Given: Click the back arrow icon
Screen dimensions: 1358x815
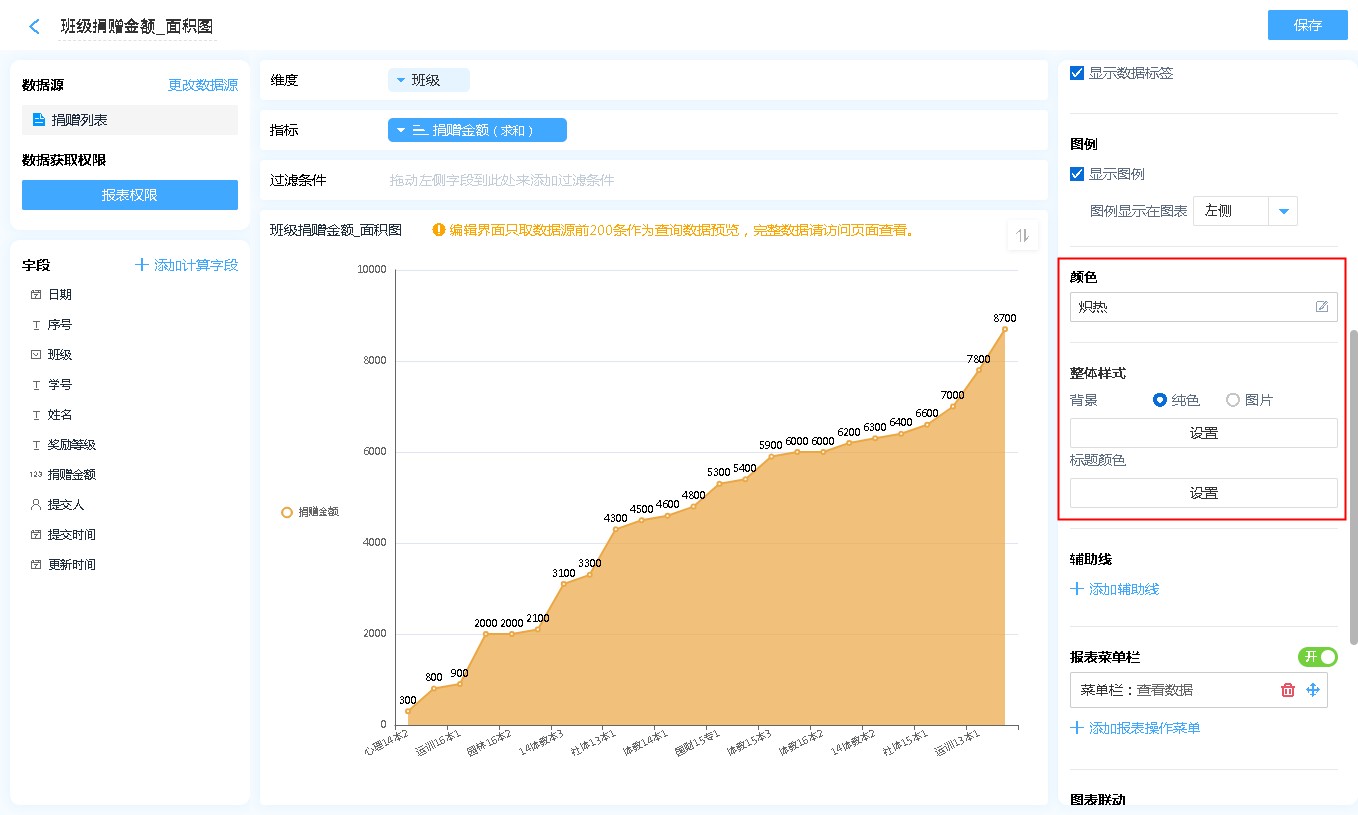Looking at the screenshot, I should click(35, 27).
